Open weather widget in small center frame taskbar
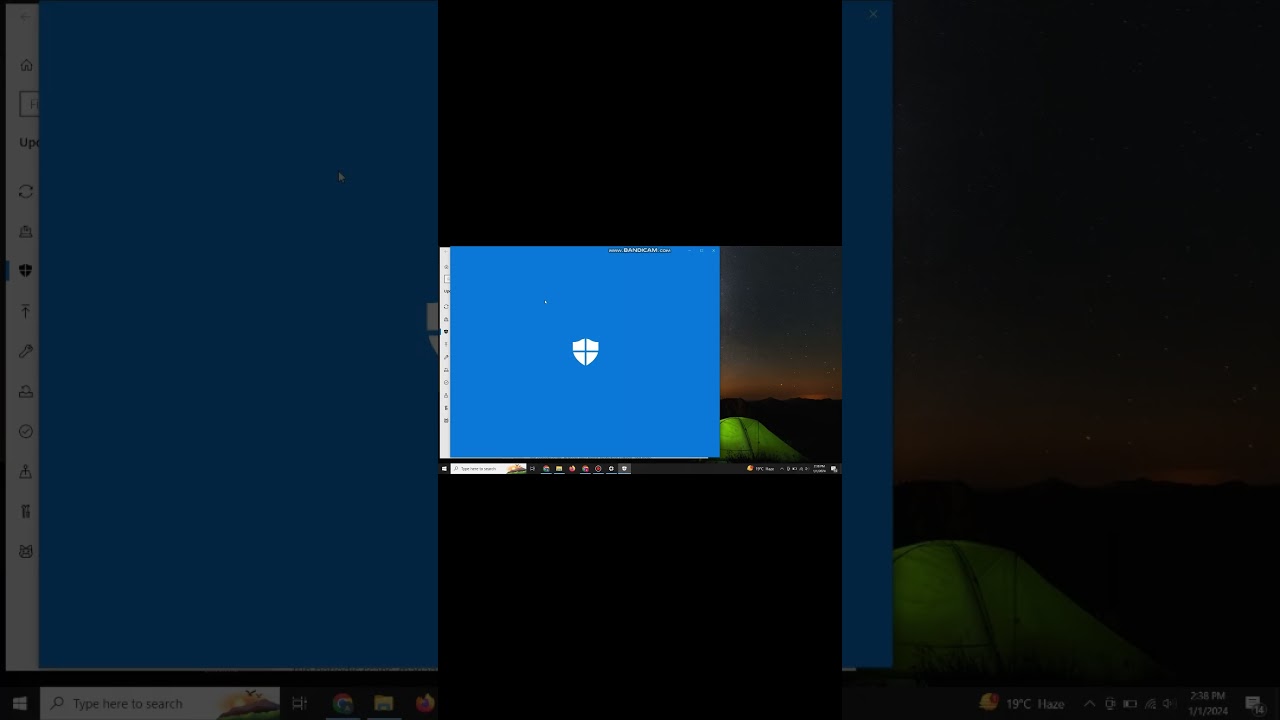This screenshot has width=1280, height=720. coord(761,468)
